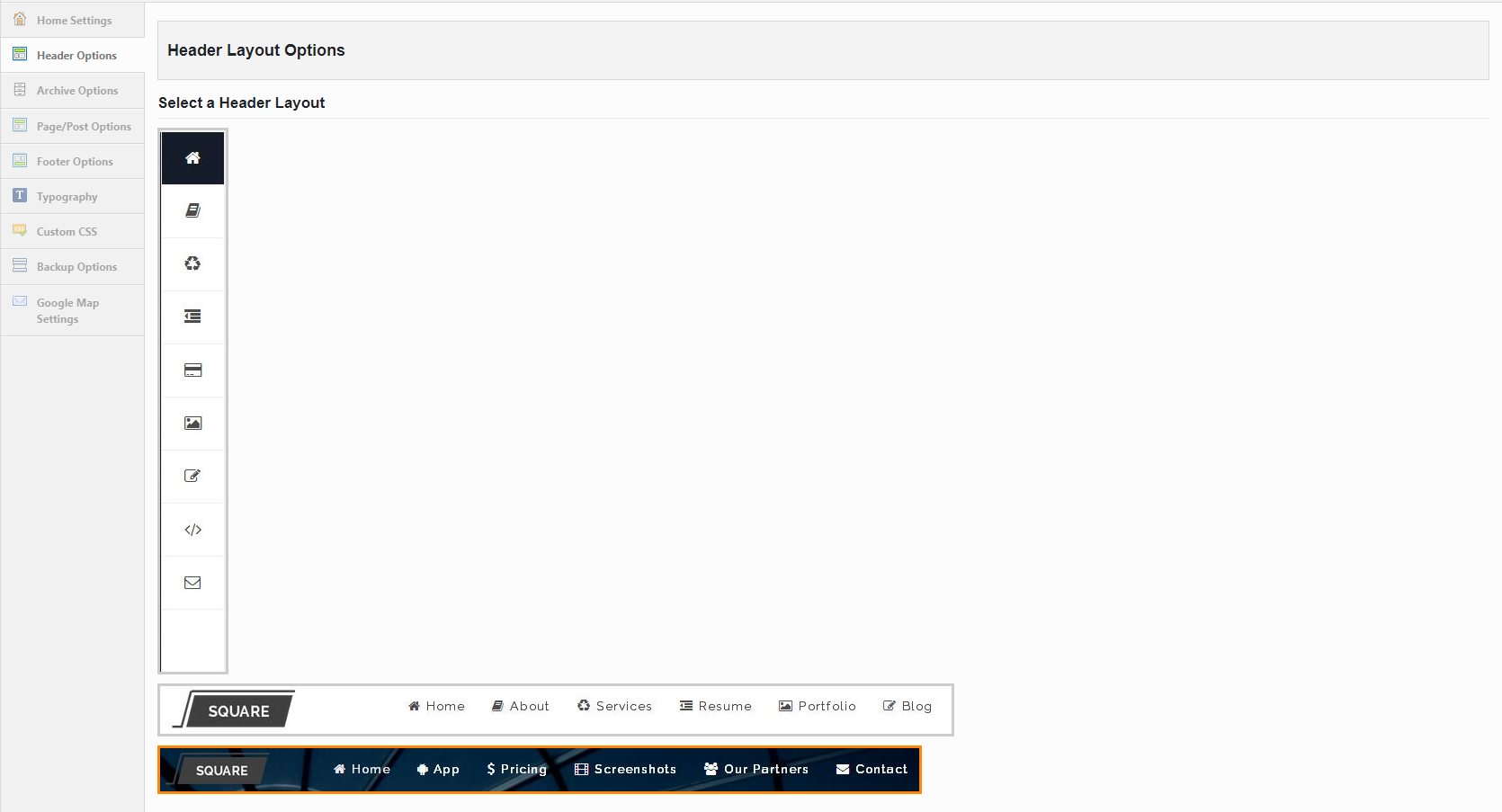Click Contact in the dark header layout
This screenshot has width=1502, height=812.
point(872,769)
